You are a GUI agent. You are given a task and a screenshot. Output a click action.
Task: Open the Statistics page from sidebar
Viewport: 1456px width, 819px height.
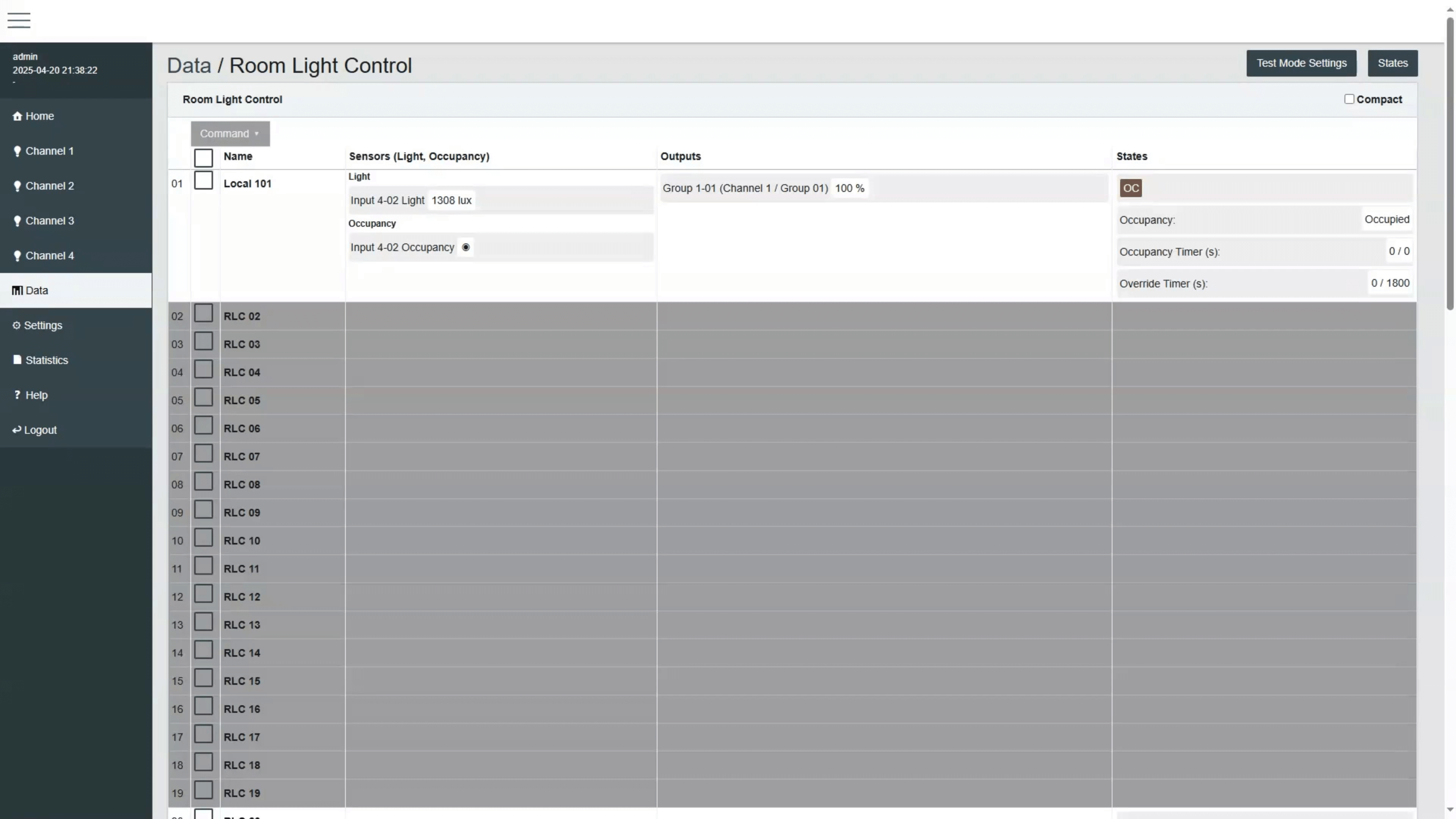46,360
